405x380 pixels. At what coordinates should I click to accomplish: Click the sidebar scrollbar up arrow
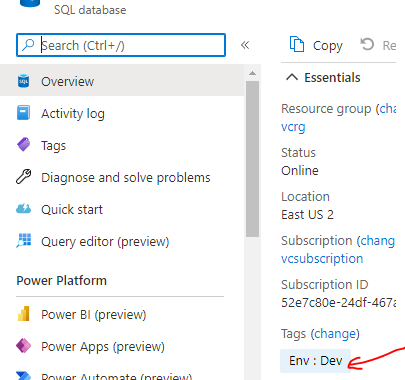(x=252, y=73)
